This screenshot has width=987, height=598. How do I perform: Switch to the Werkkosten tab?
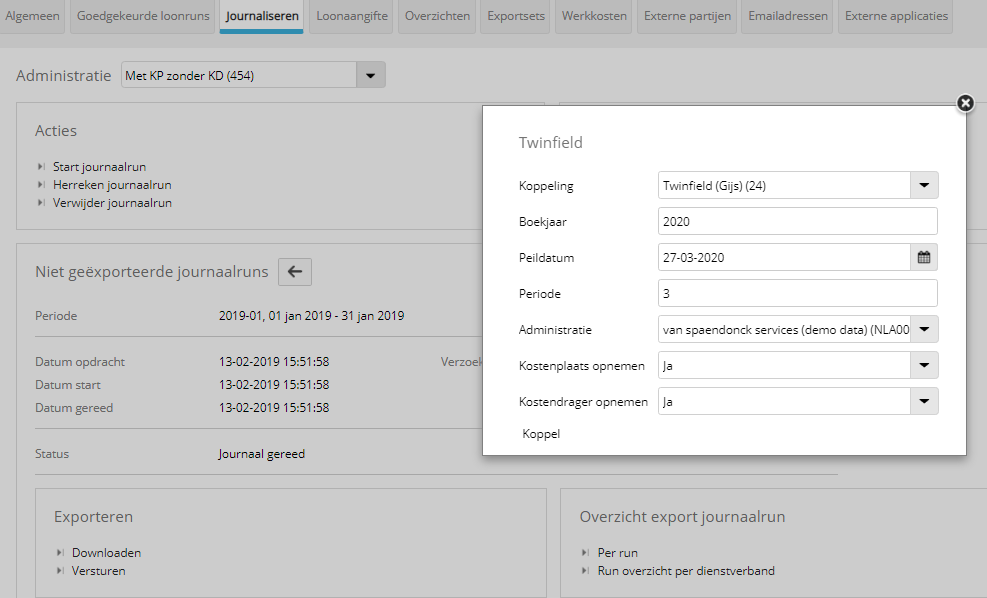click(594, 16)
